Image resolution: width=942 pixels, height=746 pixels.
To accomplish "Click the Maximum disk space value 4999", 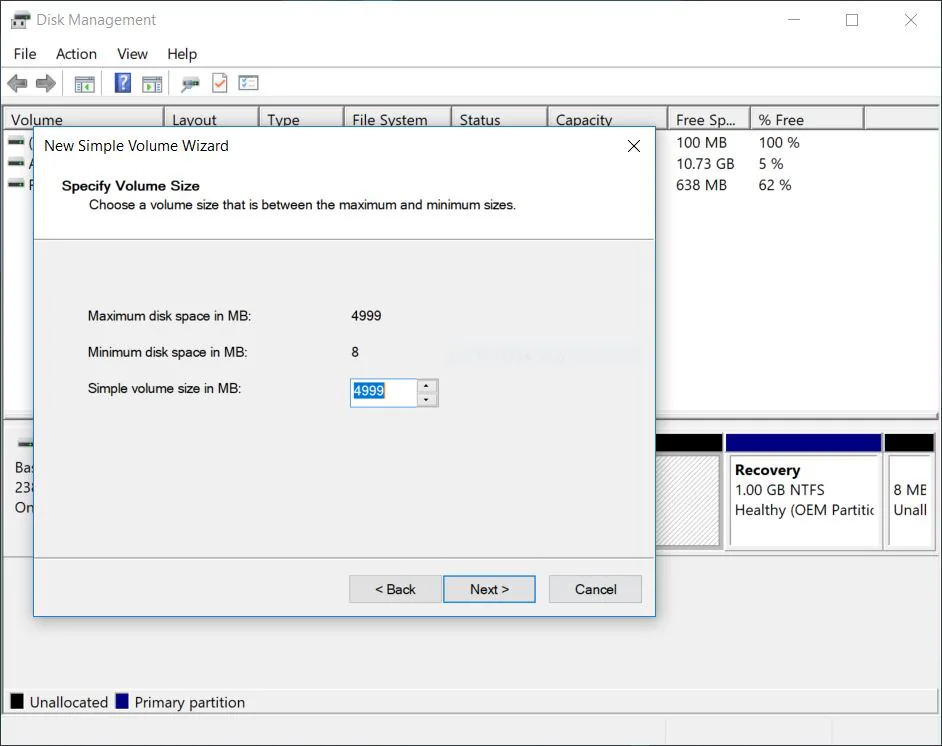I will tap(366, 316).
